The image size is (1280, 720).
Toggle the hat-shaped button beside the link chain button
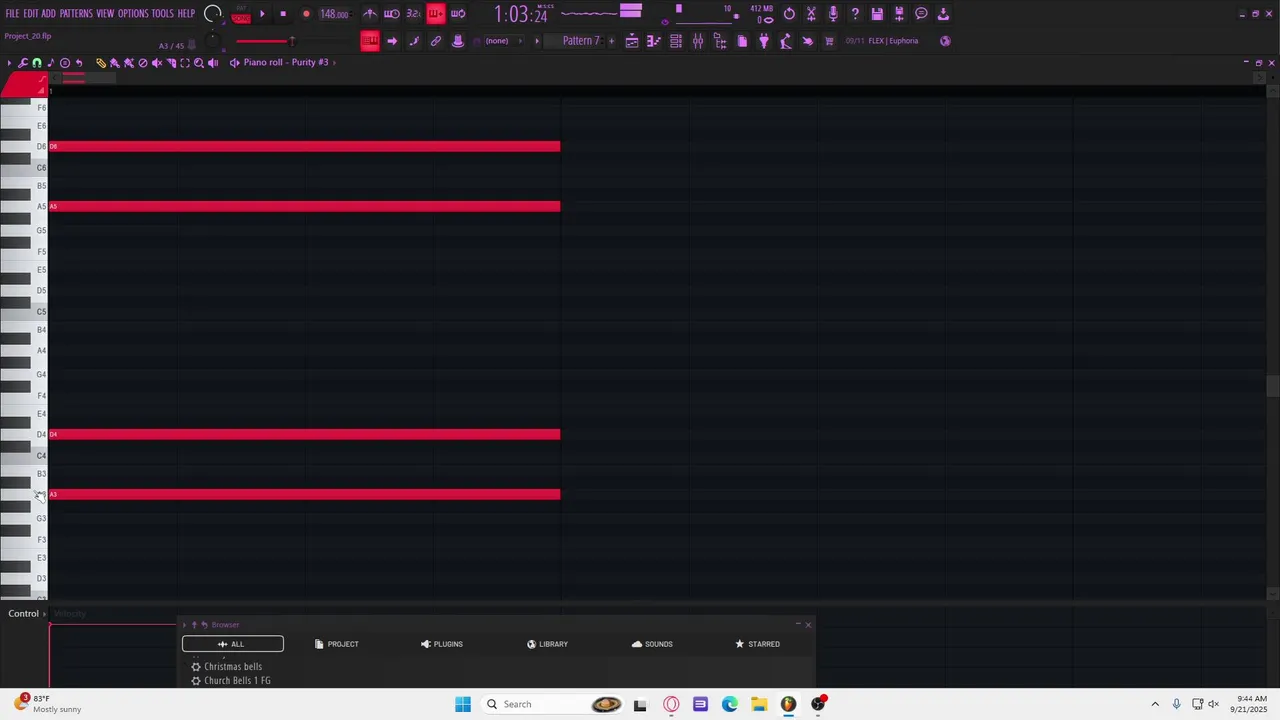coord(458,41)
